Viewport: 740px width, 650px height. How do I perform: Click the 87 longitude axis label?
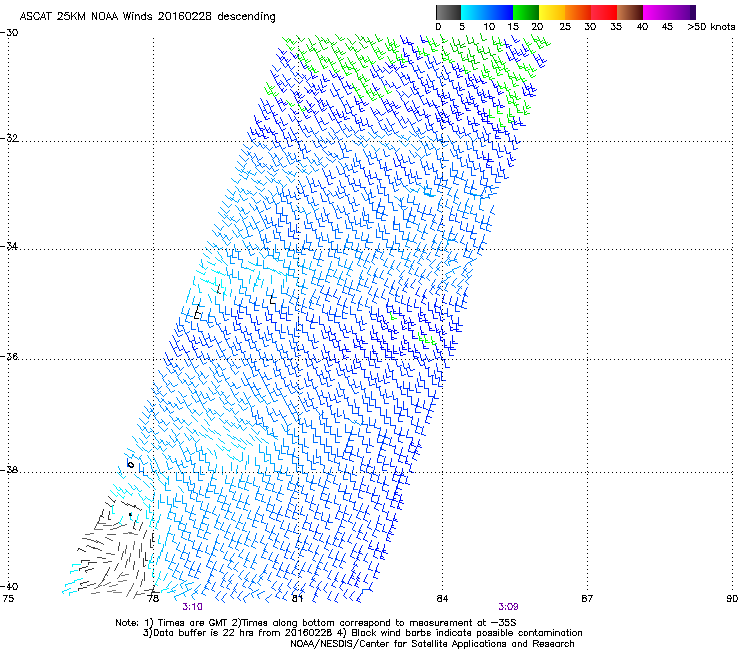tap(587, 599)
